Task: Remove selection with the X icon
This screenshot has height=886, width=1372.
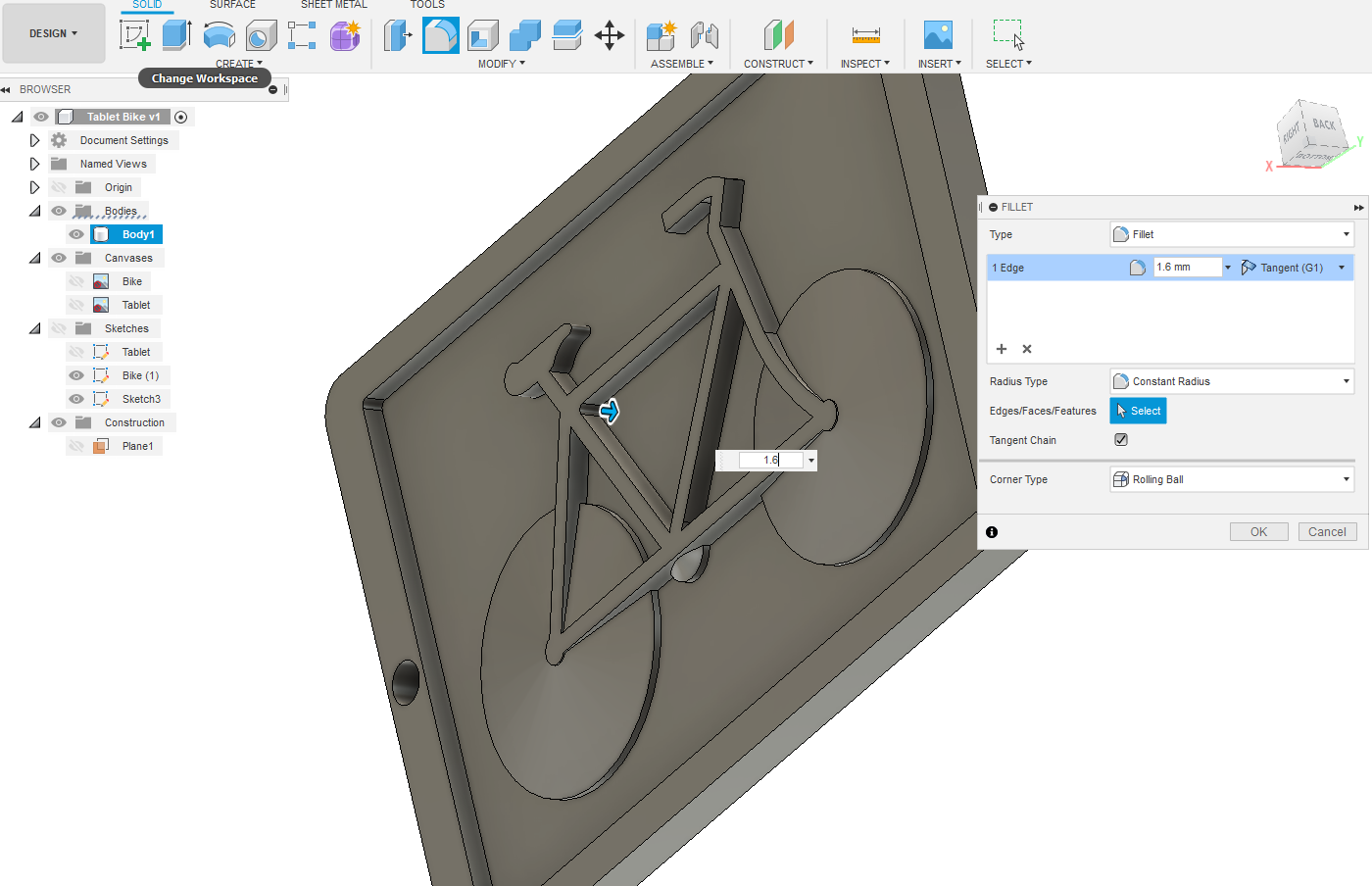Action: tap(1027, 349)
